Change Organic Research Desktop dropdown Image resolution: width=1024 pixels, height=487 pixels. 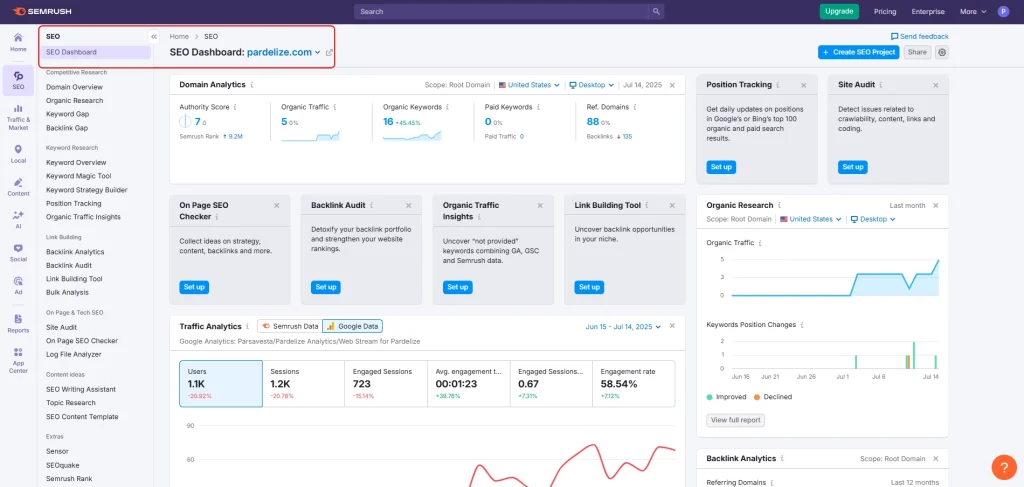pos(872,219)
